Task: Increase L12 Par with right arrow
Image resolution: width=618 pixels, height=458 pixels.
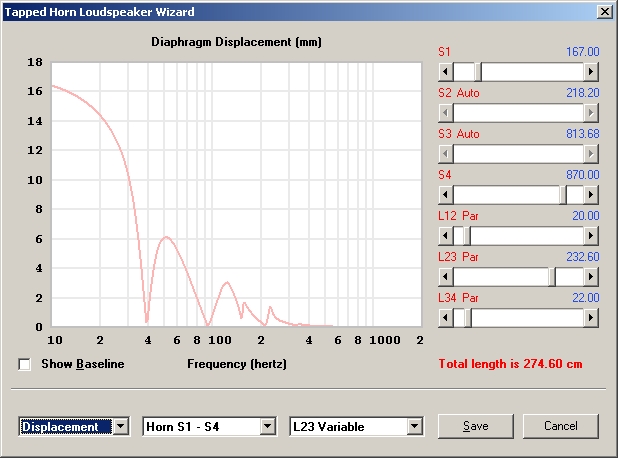Action: coord(591,236)
